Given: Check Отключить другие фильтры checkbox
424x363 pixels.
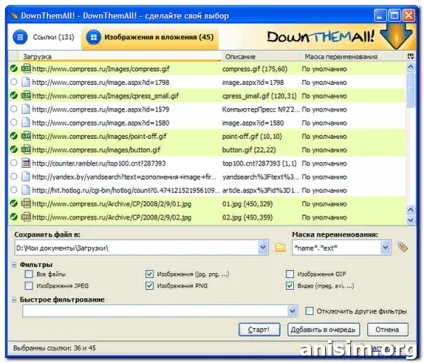Looking at the screenshot, I should (x=309, y=311).
